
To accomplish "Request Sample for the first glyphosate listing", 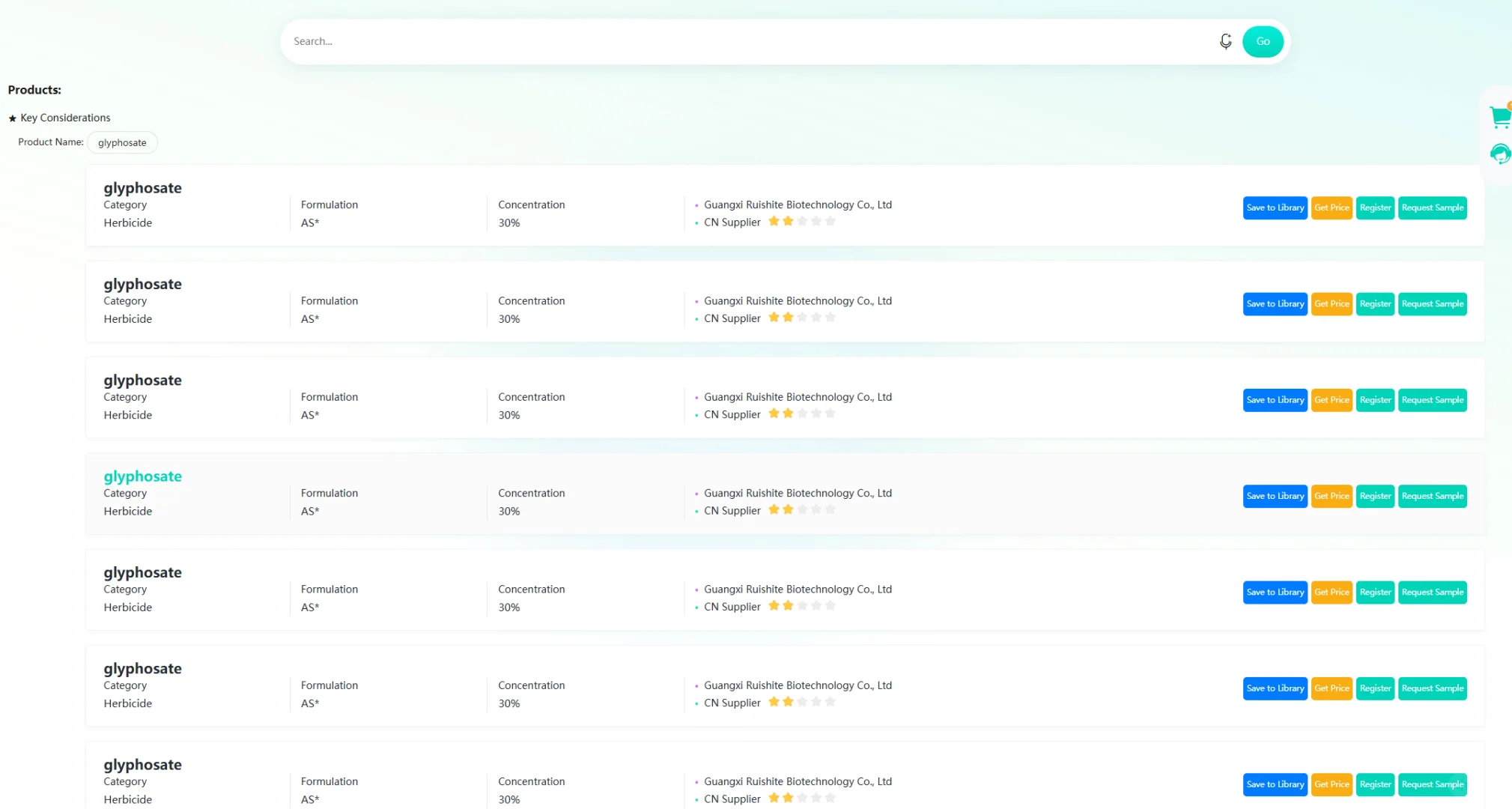I will (1432, 207).
